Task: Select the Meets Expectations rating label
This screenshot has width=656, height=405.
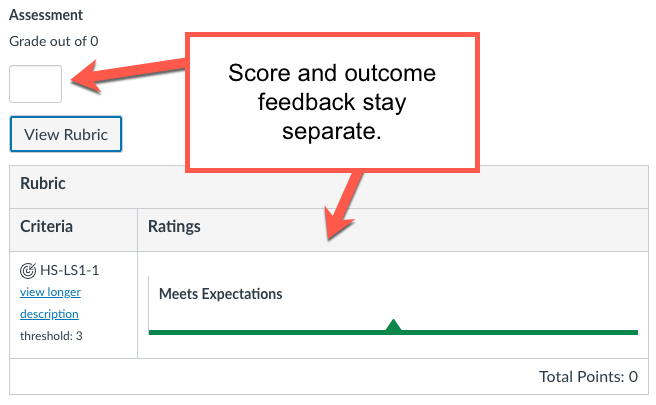Action: pyautogui.click(x=221, y=294)
